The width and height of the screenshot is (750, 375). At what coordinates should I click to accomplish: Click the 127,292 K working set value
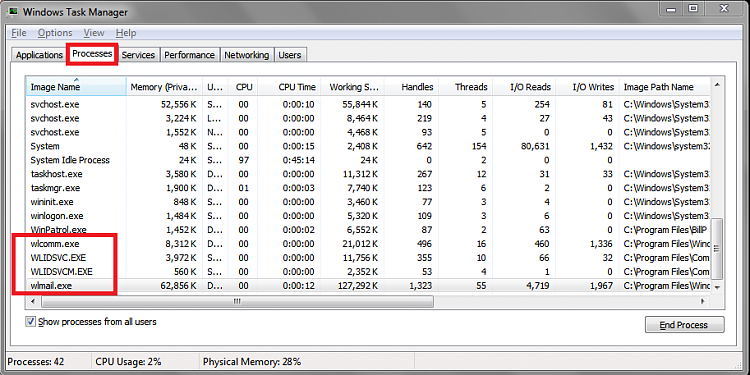357,286
